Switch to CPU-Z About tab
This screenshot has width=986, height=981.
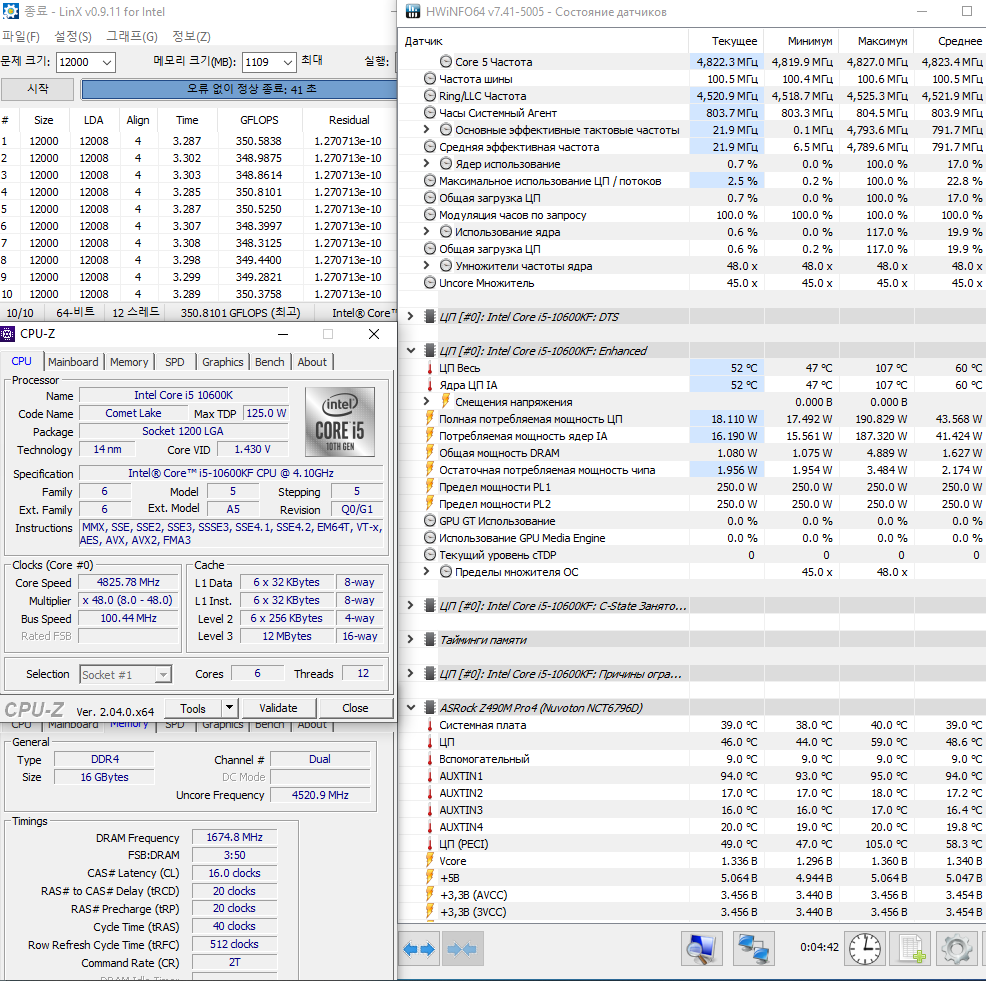coord(312,362)
